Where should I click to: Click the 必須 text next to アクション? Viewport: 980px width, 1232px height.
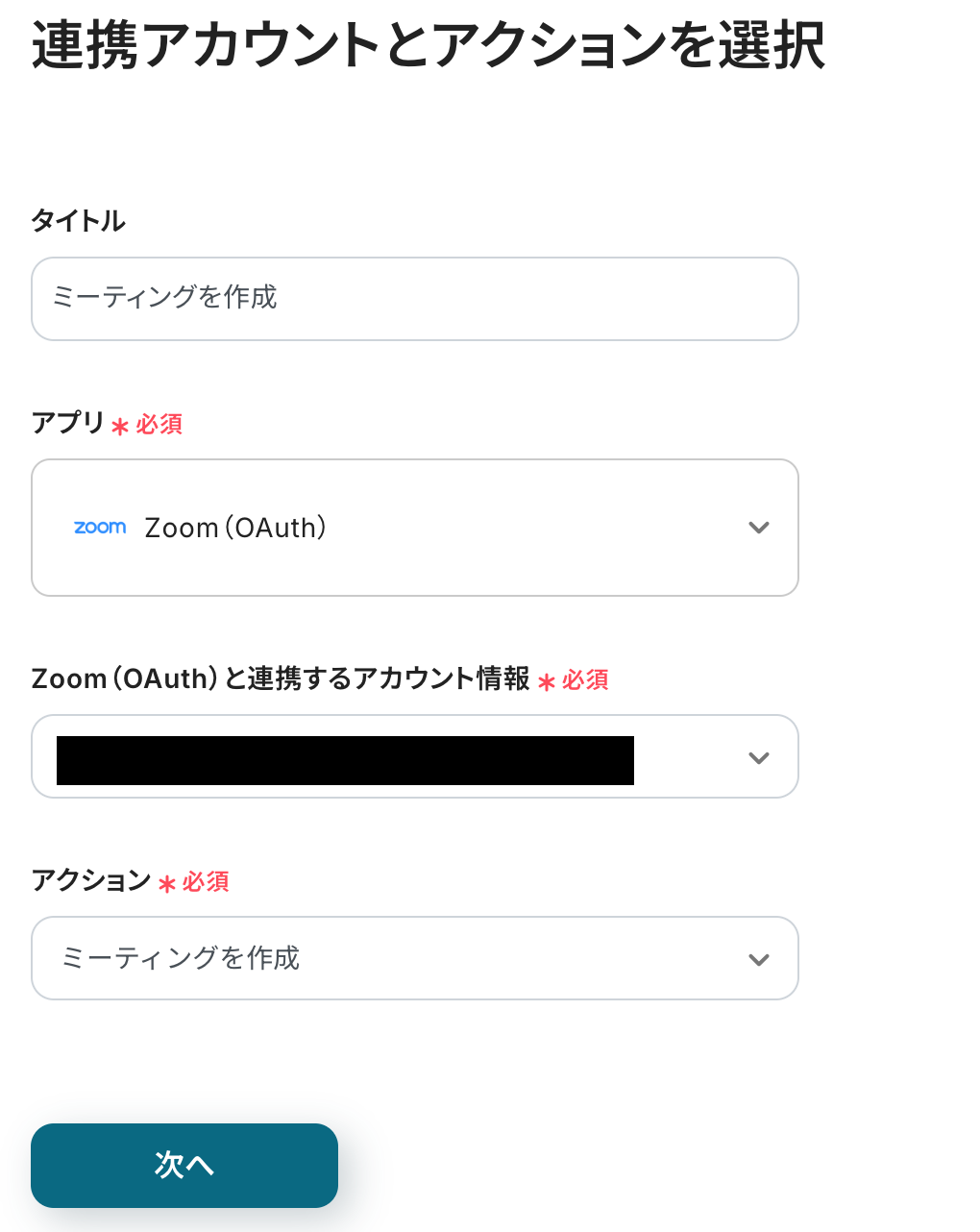coord(206,882)
